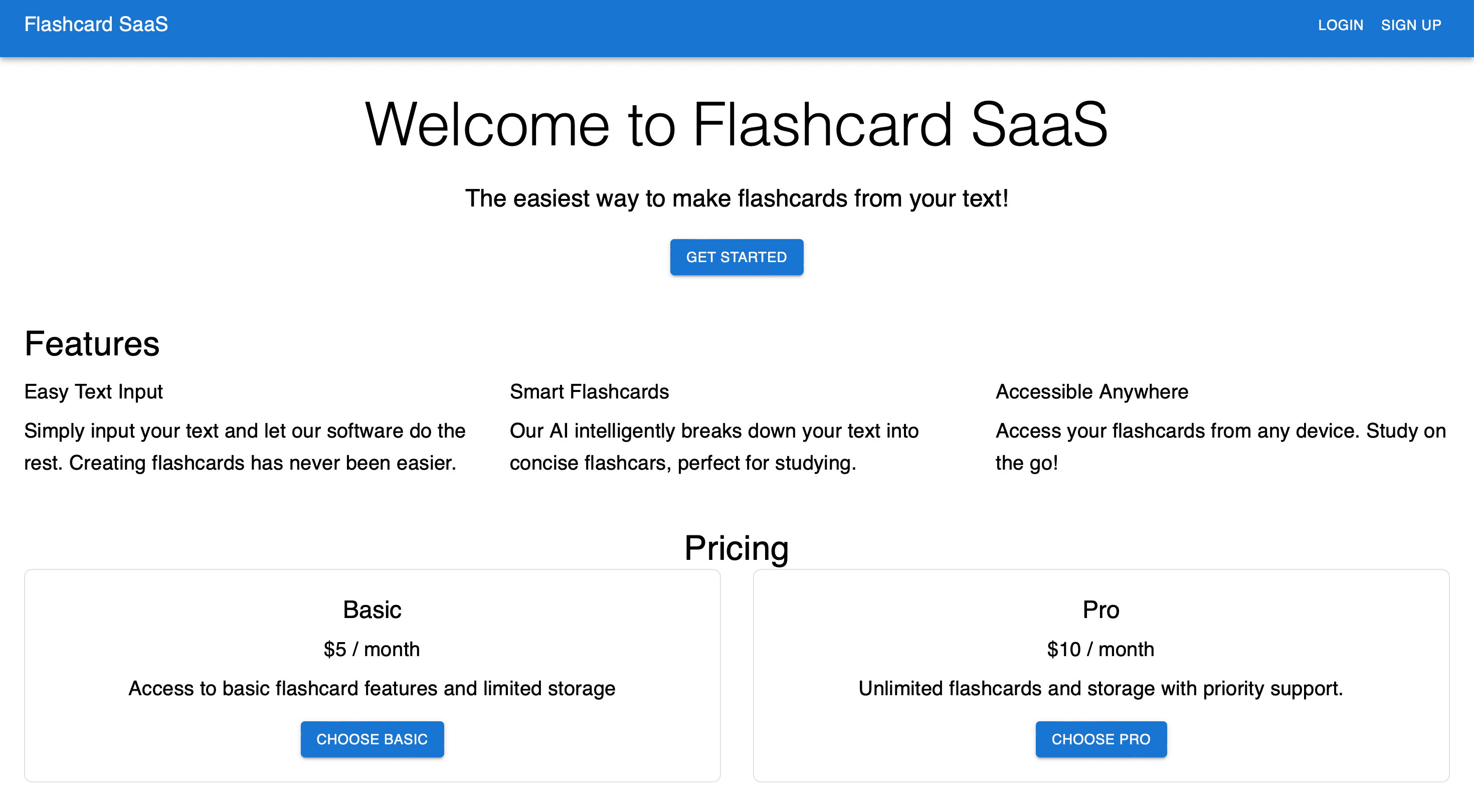Select the CHOOSE BASIC plan button
Viewport: 1474px width, 812px height.
click(372, 739)
